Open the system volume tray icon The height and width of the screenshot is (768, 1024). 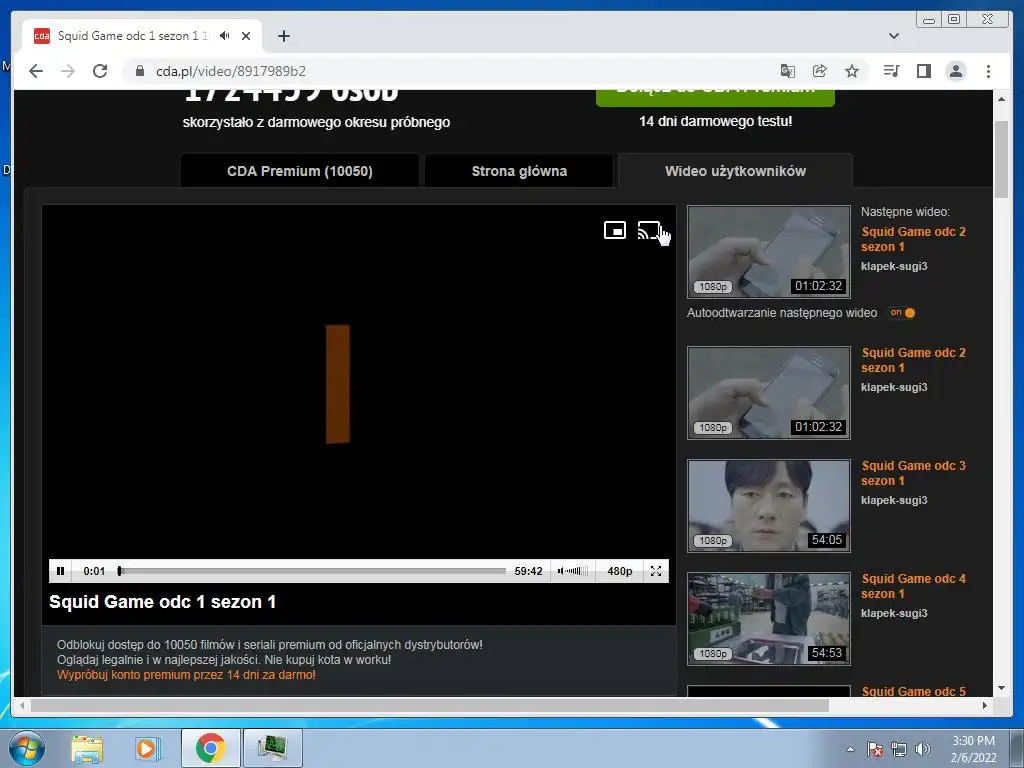tap(922, 749)
